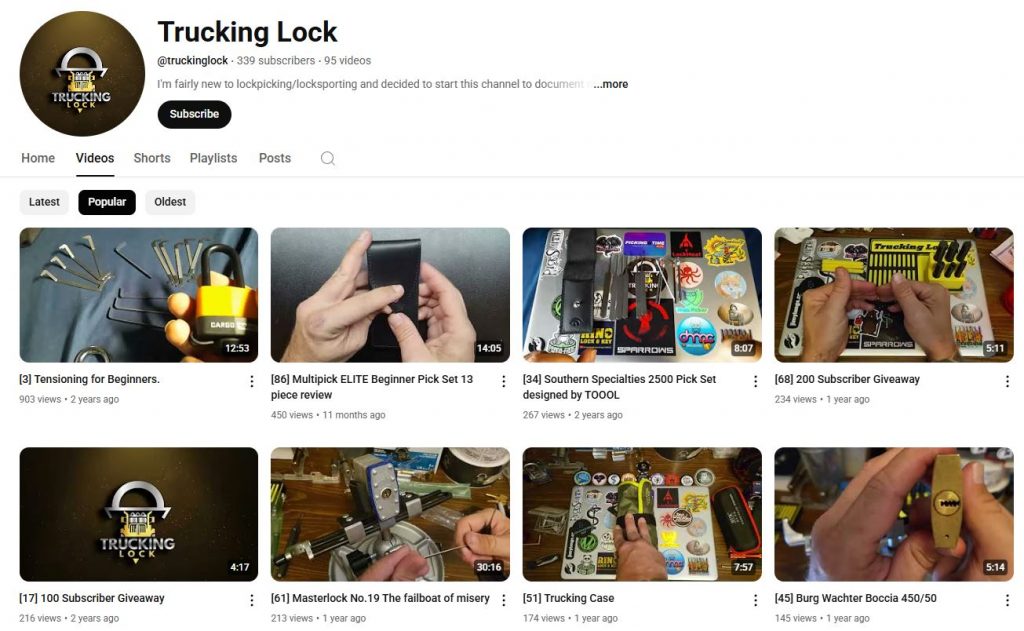Play the Burg Wachter Boccia video thumbnail
This screenshot has width=1024, height=631.
[x=894, y=515]
